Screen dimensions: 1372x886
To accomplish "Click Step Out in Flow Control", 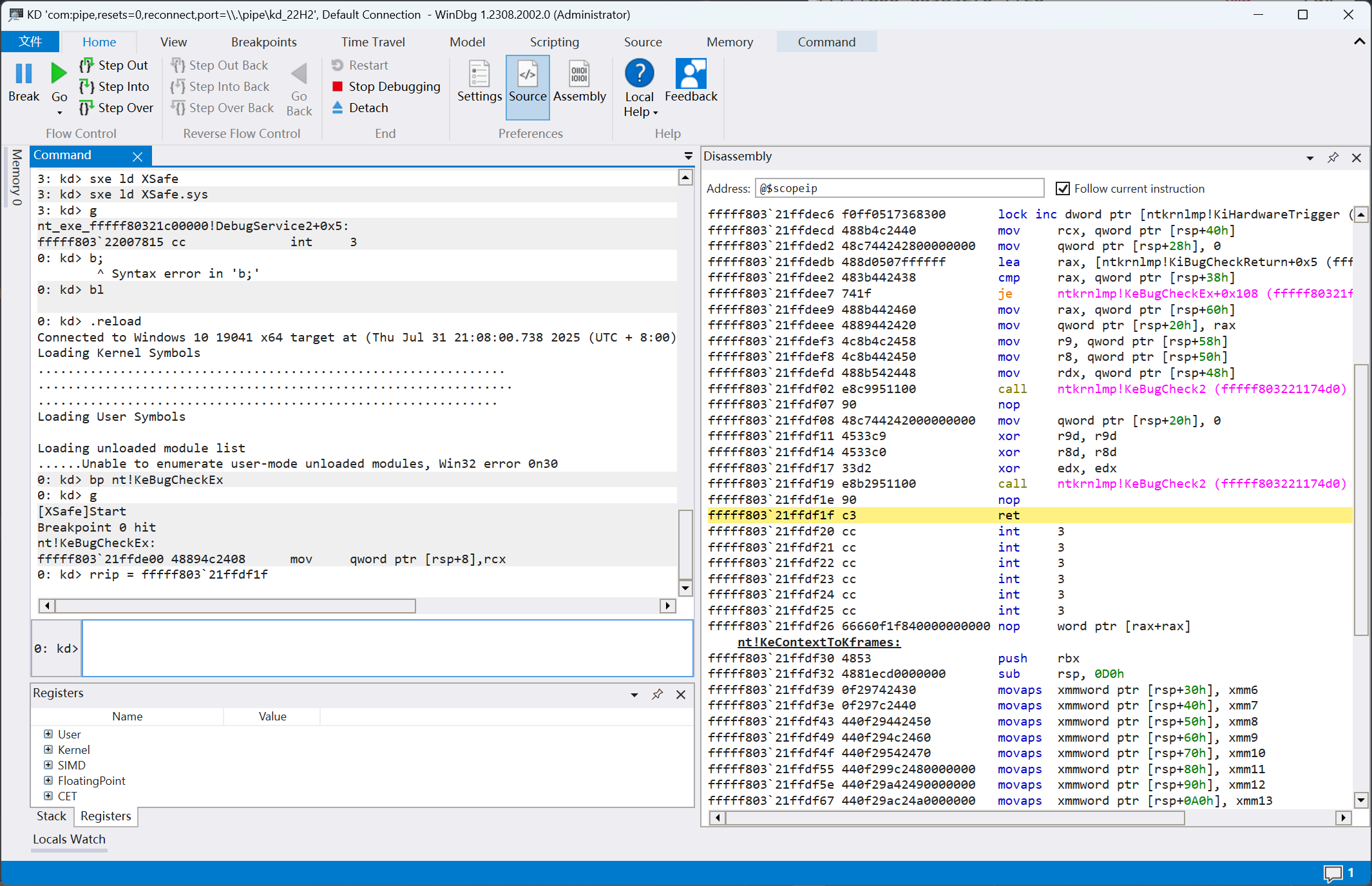I will pyautogui.click(x=115, y=65).
